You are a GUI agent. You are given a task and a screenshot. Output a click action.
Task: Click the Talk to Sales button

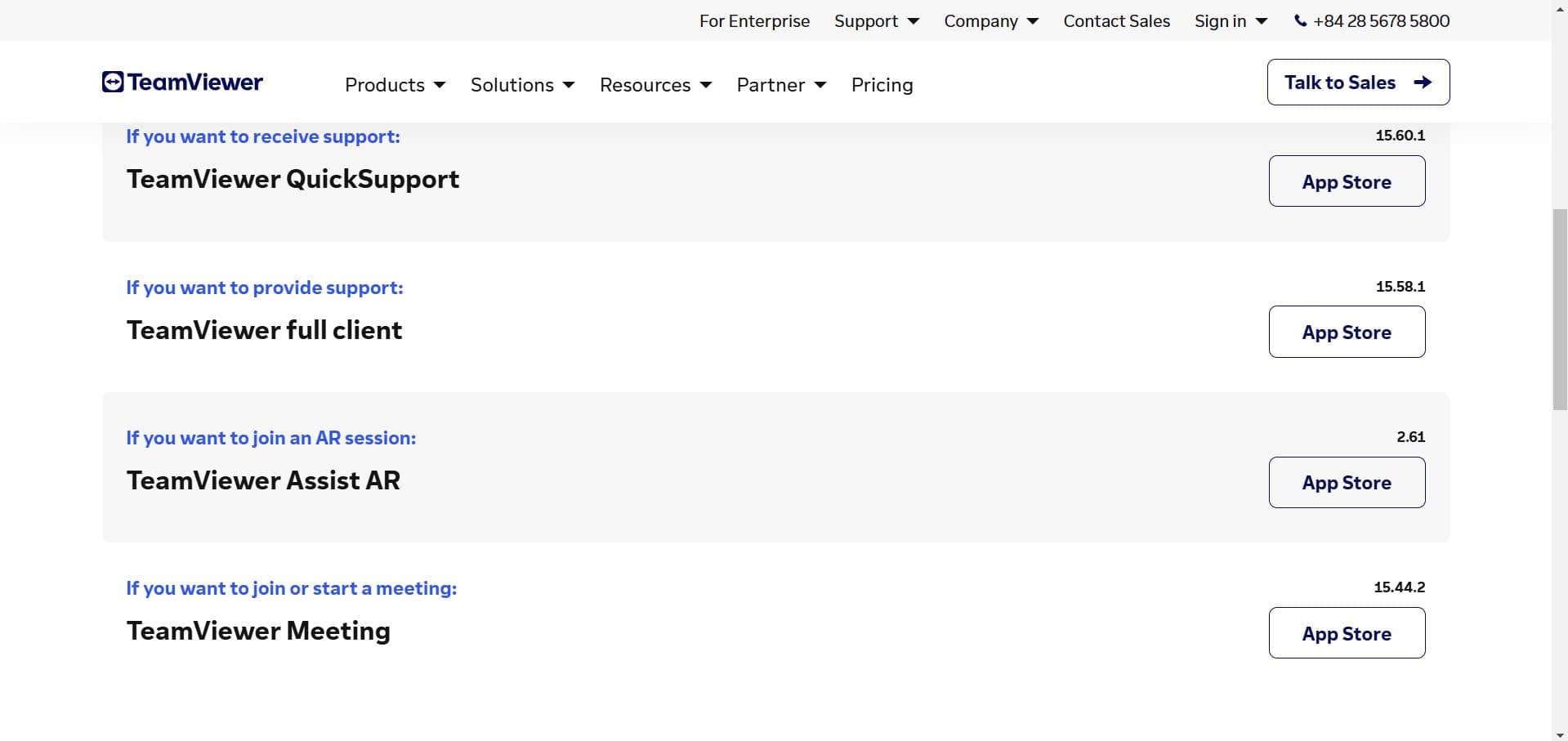(1358, 82)
